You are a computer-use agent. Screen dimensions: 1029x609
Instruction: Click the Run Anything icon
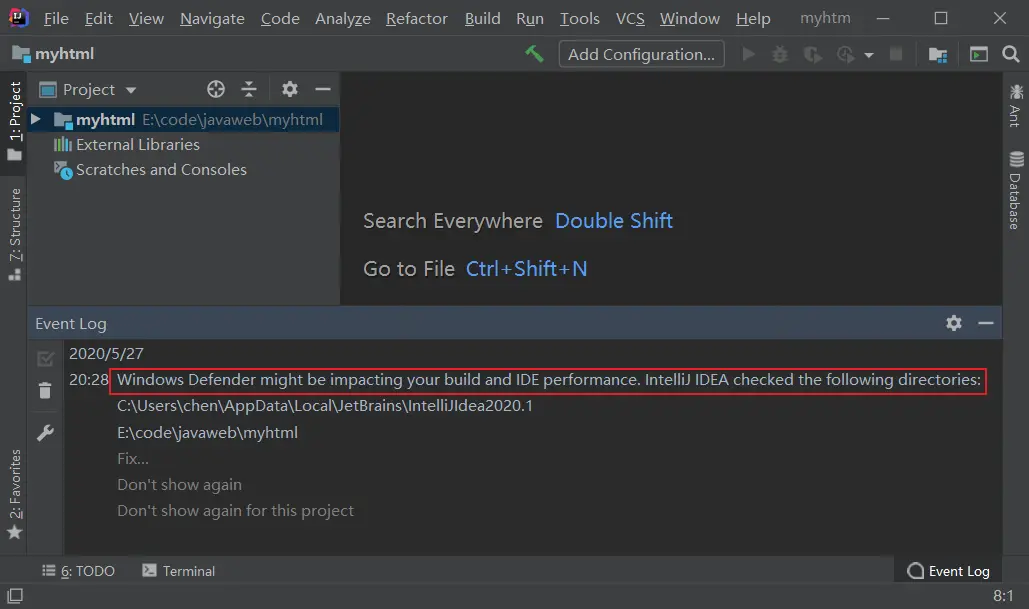978,54
